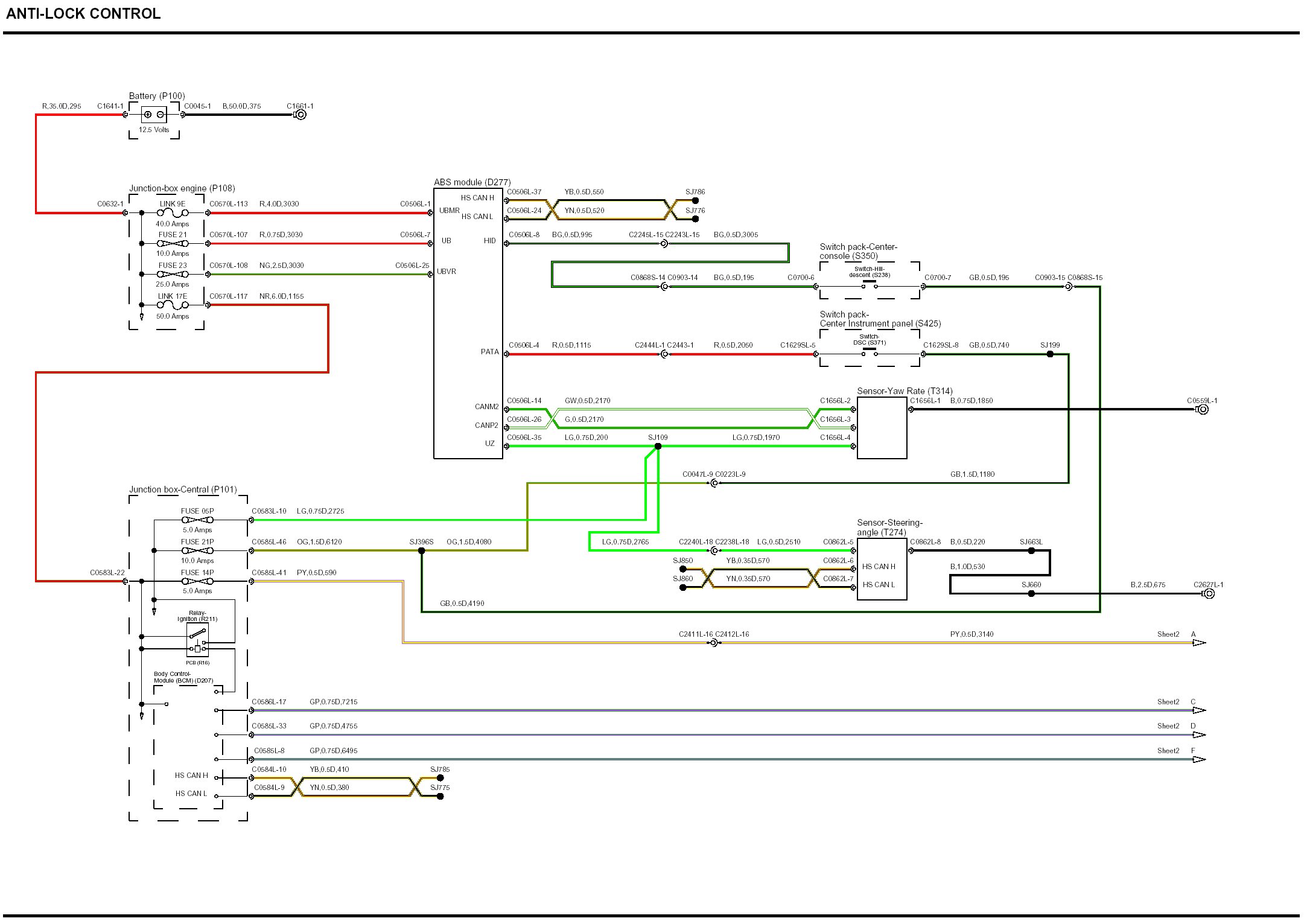Click the Sensor-Steering-angle T274 box
This screenshot has height=924, width=1307.
point(882,569)
